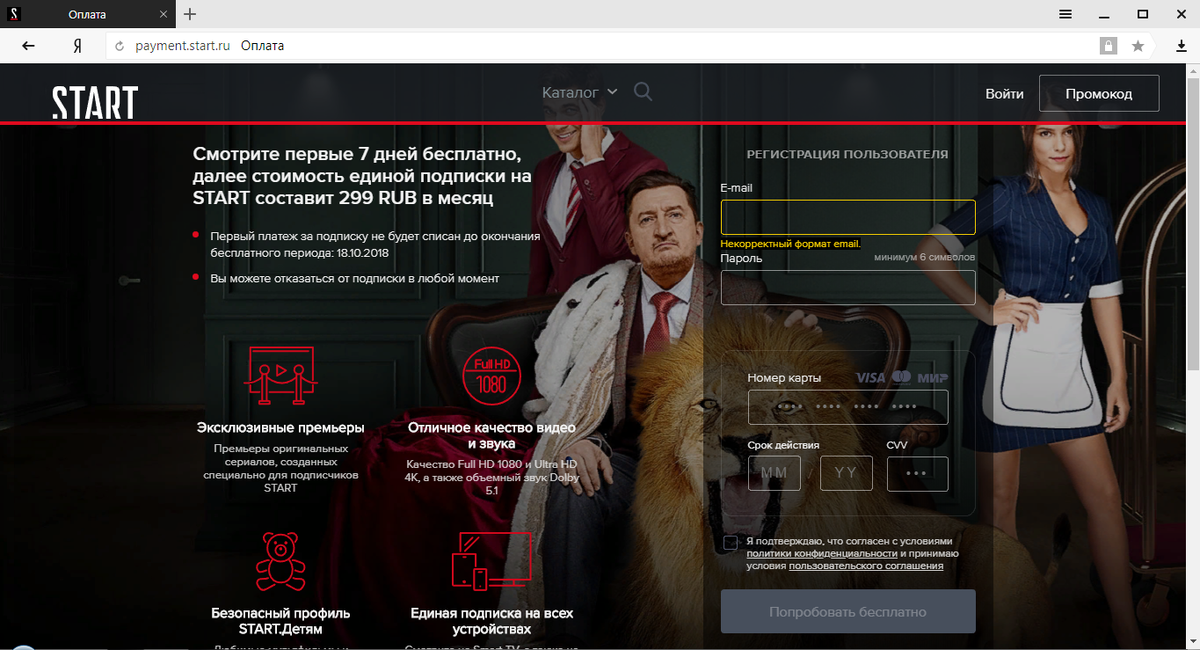Open a new tab with plus icon
This screenshot has width=1200, height=650.
(x=190, y=14)
